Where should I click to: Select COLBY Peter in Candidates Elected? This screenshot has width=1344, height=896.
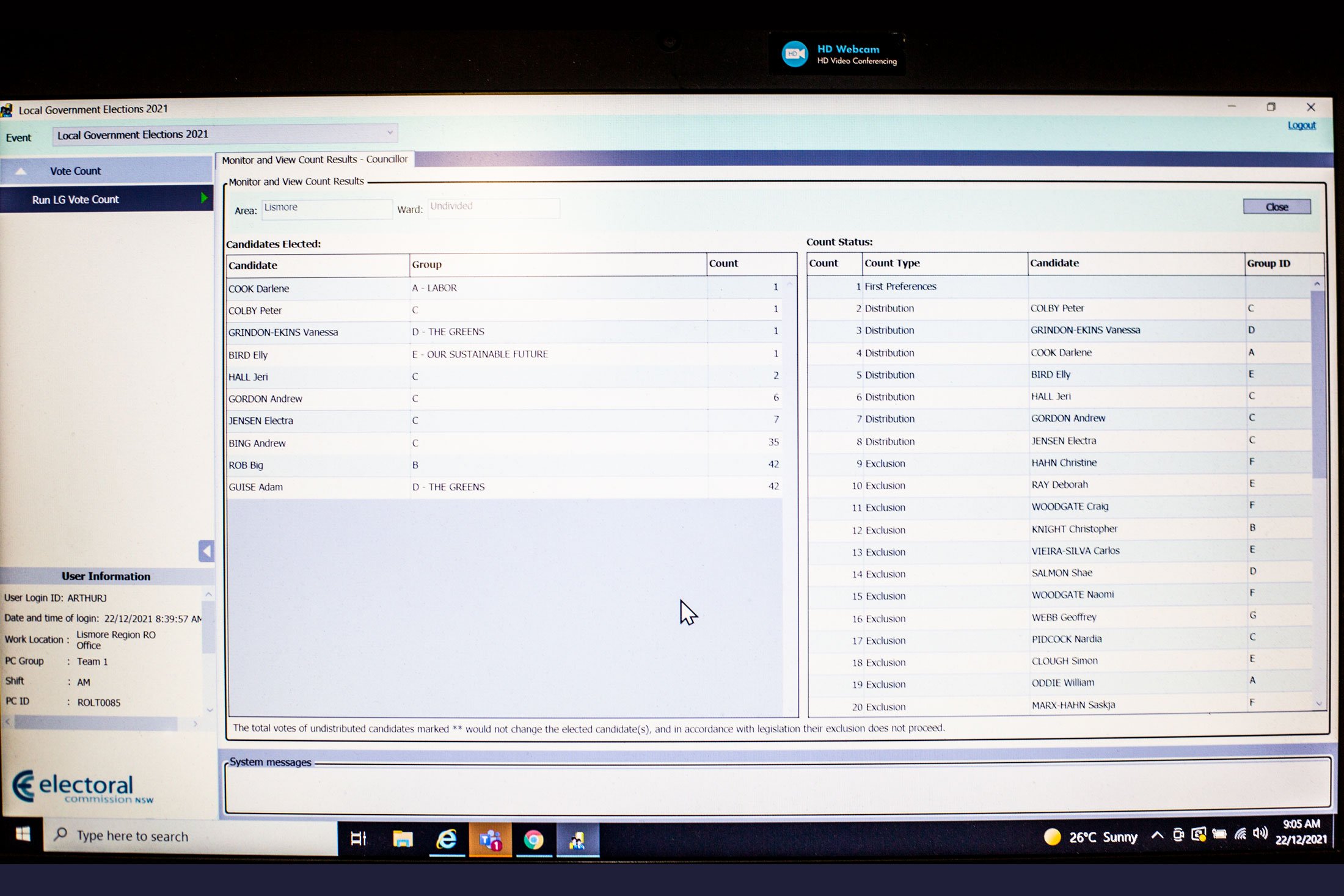point(504,310)
